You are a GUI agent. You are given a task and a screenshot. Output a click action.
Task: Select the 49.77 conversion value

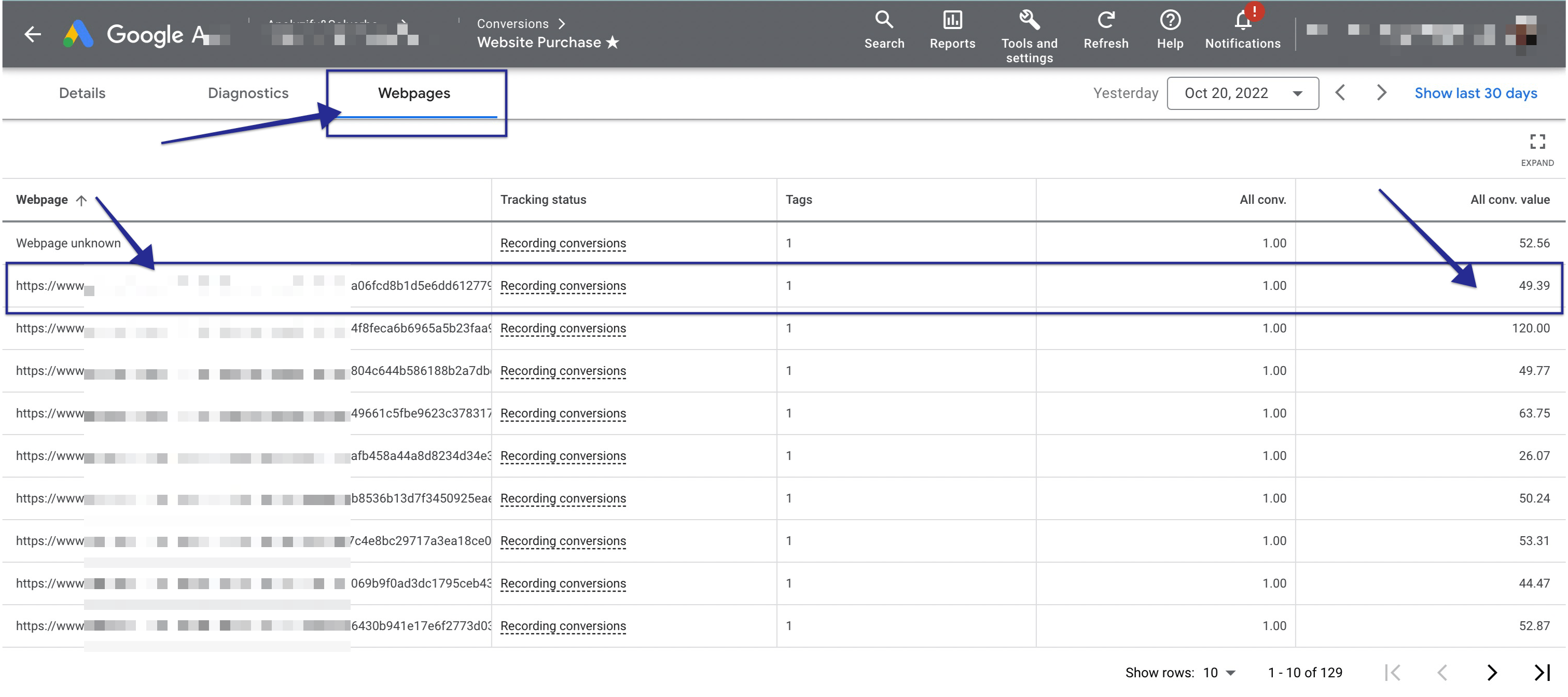tap(1534, 371)
